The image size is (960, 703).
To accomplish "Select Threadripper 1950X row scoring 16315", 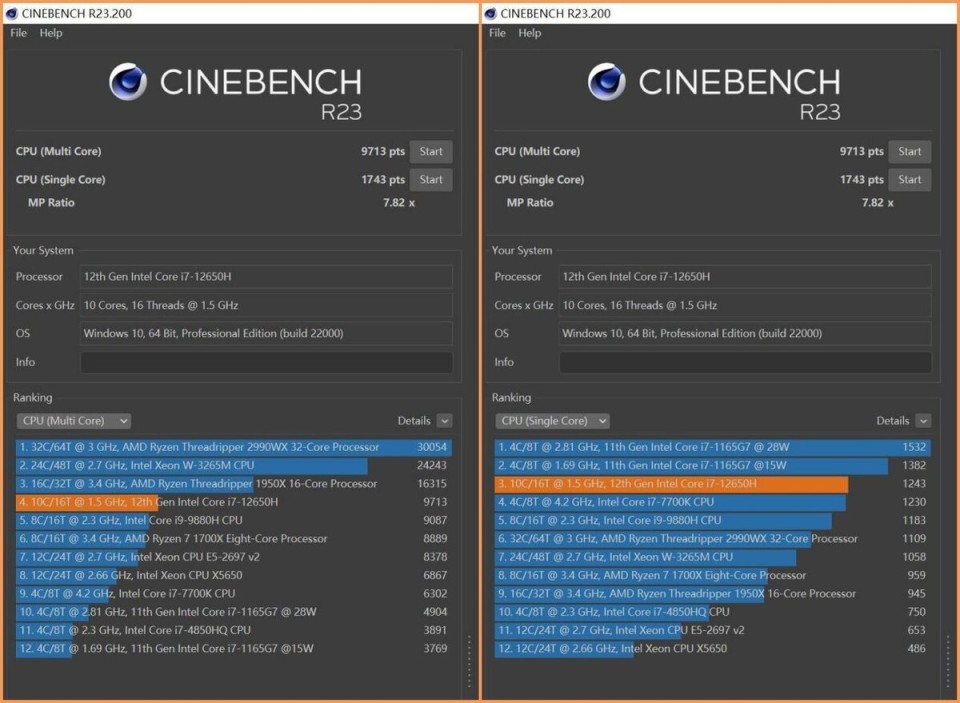I will (234, 484).
